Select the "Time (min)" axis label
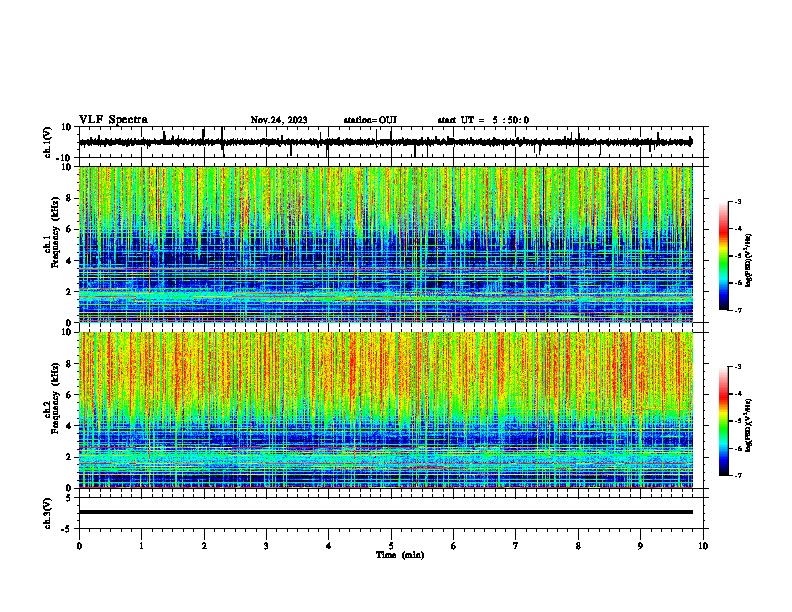 point(400,555)
